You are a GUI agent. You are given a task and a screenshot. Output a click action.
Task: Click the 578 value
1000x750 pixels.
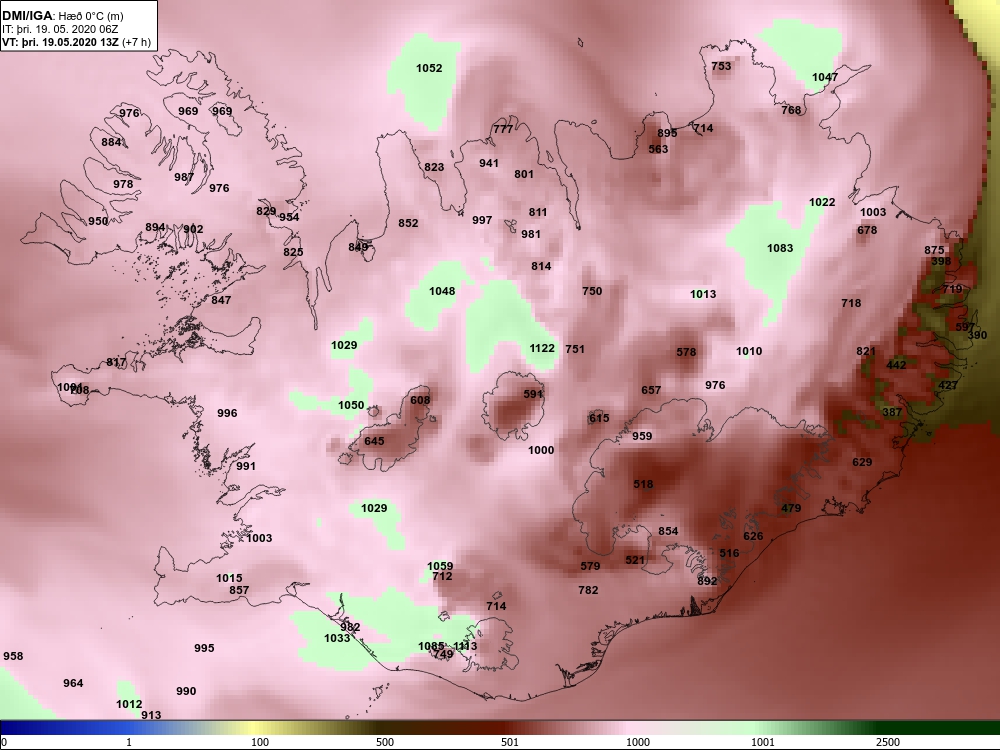[686, 352]
